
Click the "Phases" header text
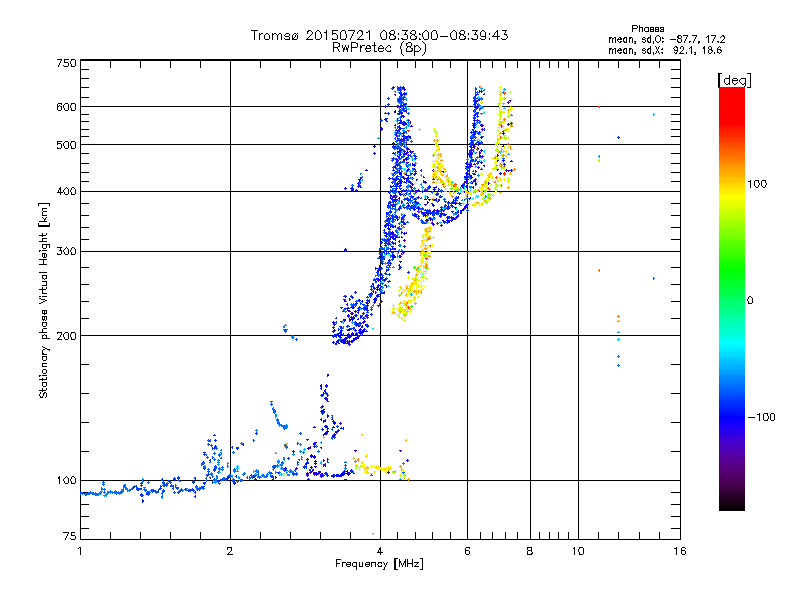(x=647, y=29)
